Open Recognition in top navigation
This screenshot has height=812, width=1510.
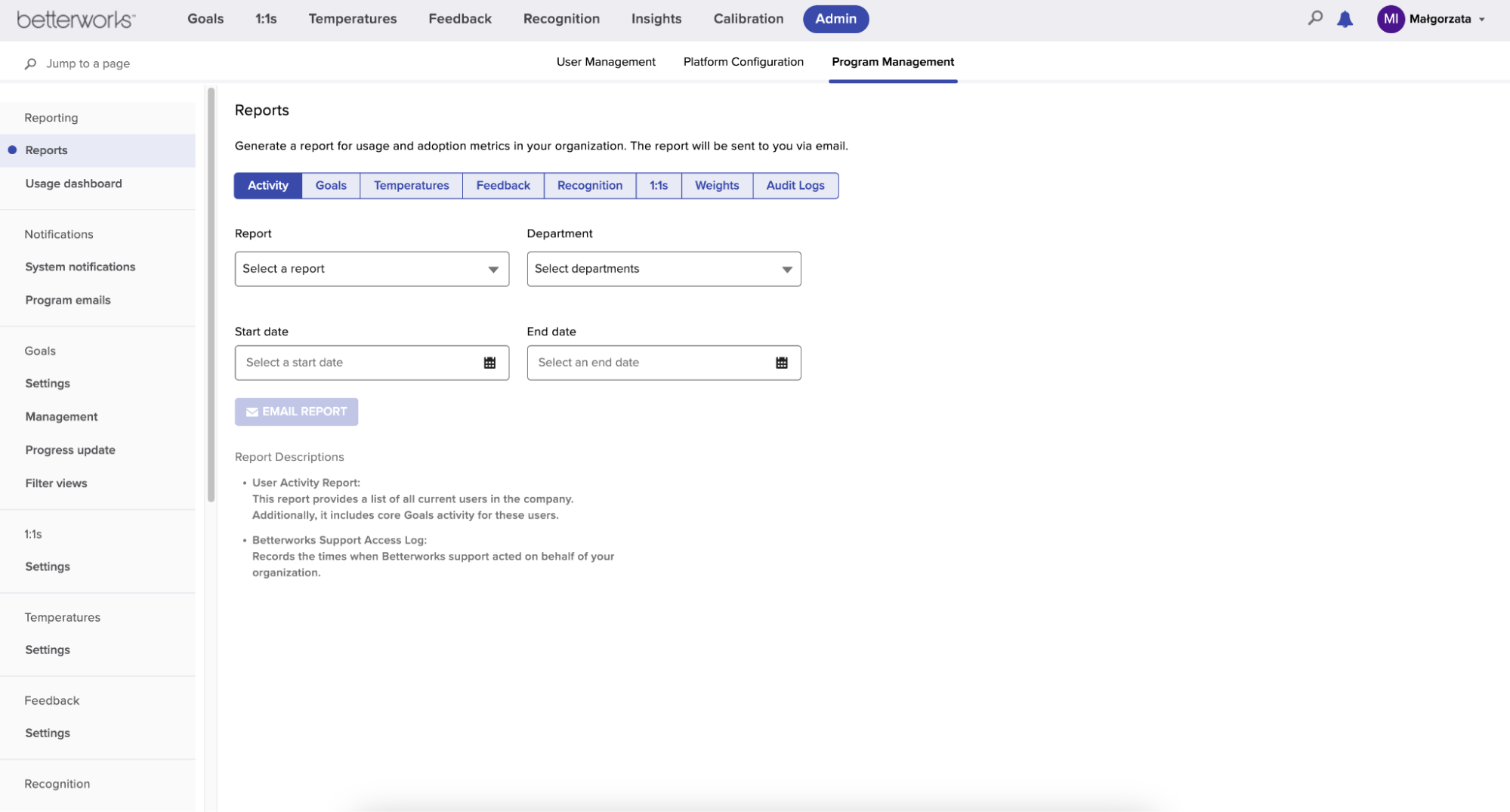coord(561,19)
